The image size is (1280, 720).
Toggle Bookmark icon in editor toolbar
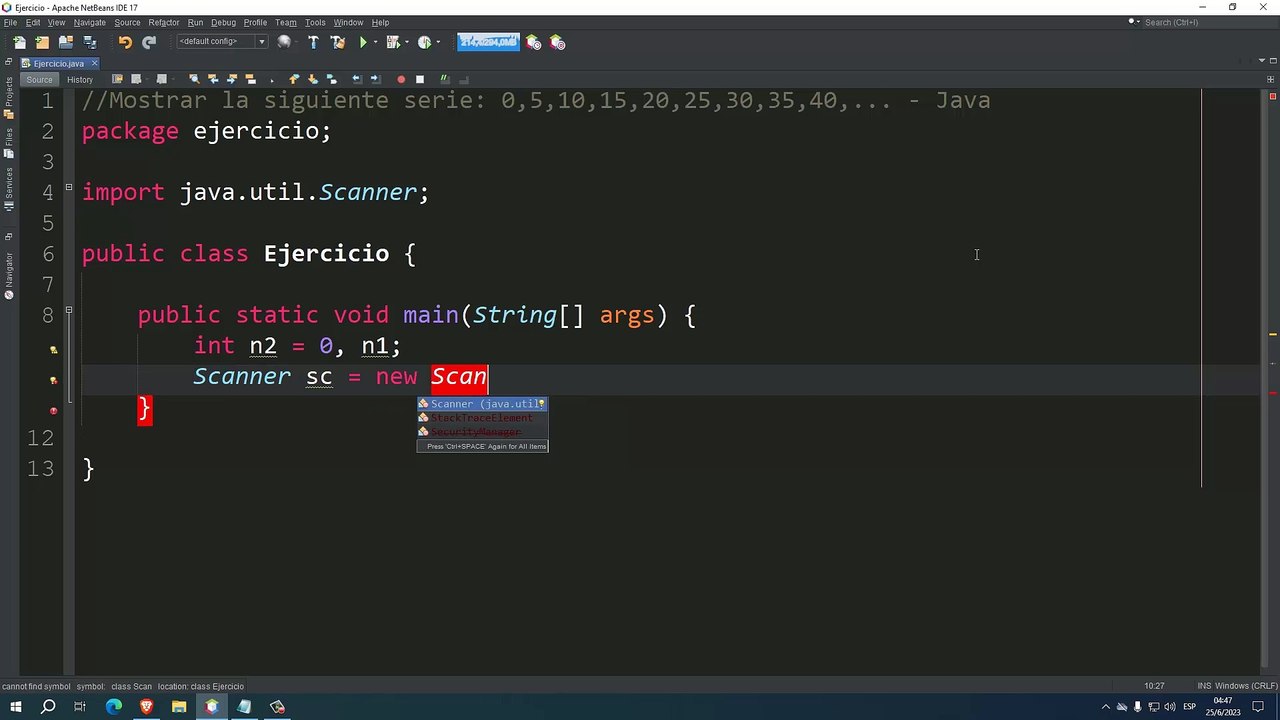point(331,79)
